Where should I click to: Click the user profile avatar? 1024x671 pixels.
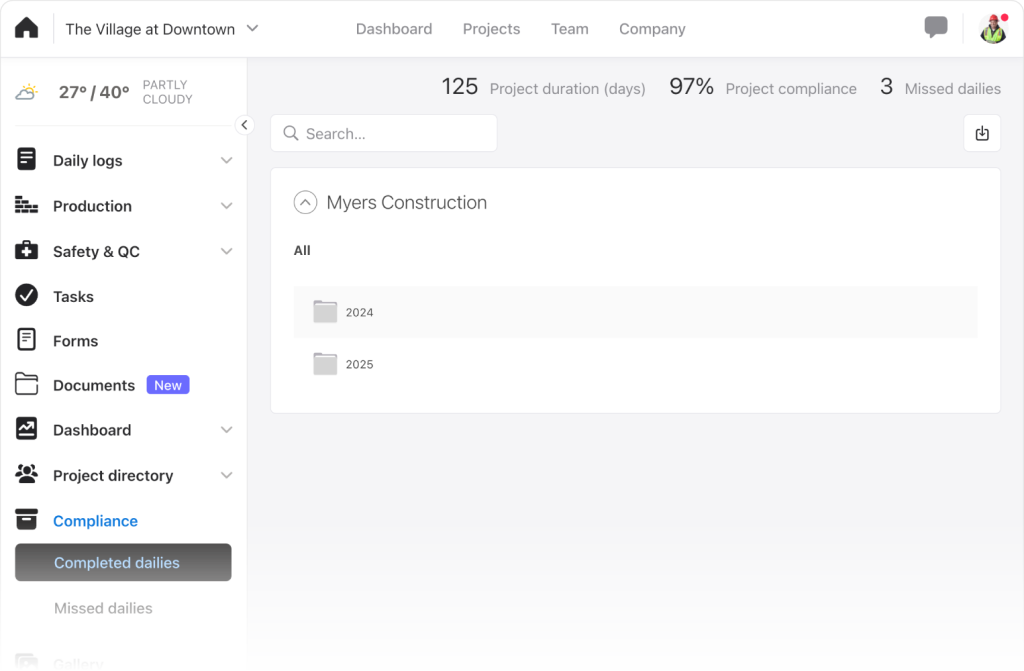[x=992, y=29]
